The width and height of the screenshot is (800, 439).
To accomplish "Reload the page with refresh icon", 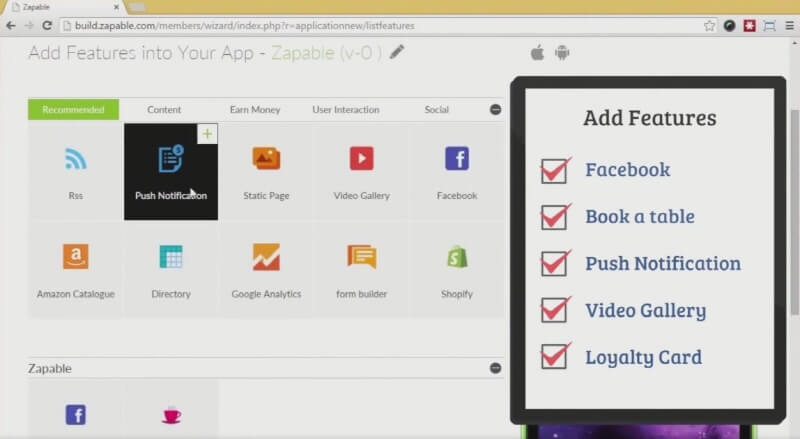I will coord(47,26).
